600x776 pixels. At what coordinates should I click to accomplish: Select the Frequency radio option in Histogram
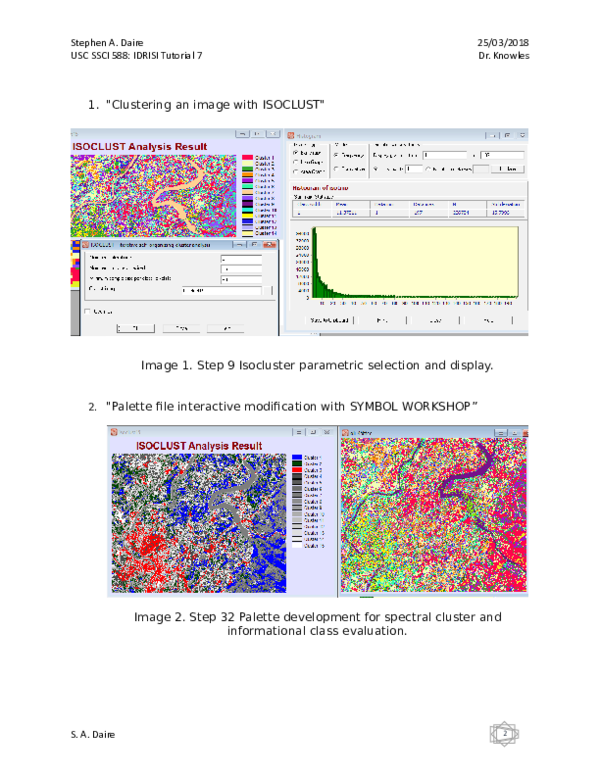point(336,155)
